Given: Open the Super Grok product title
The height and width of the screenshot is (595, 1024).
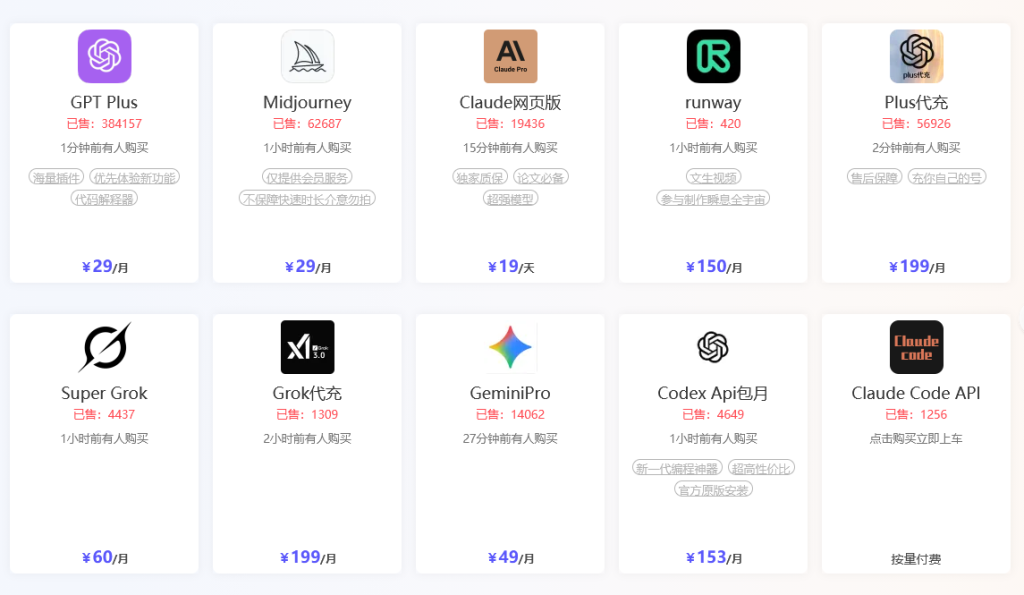Looking at the screenshot, I should coord(104,393).
